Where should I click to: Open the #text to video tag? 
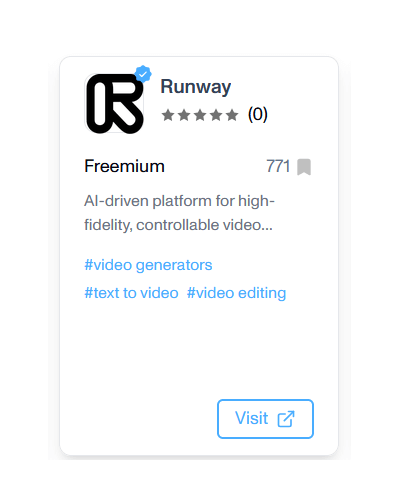click(131, 293)
